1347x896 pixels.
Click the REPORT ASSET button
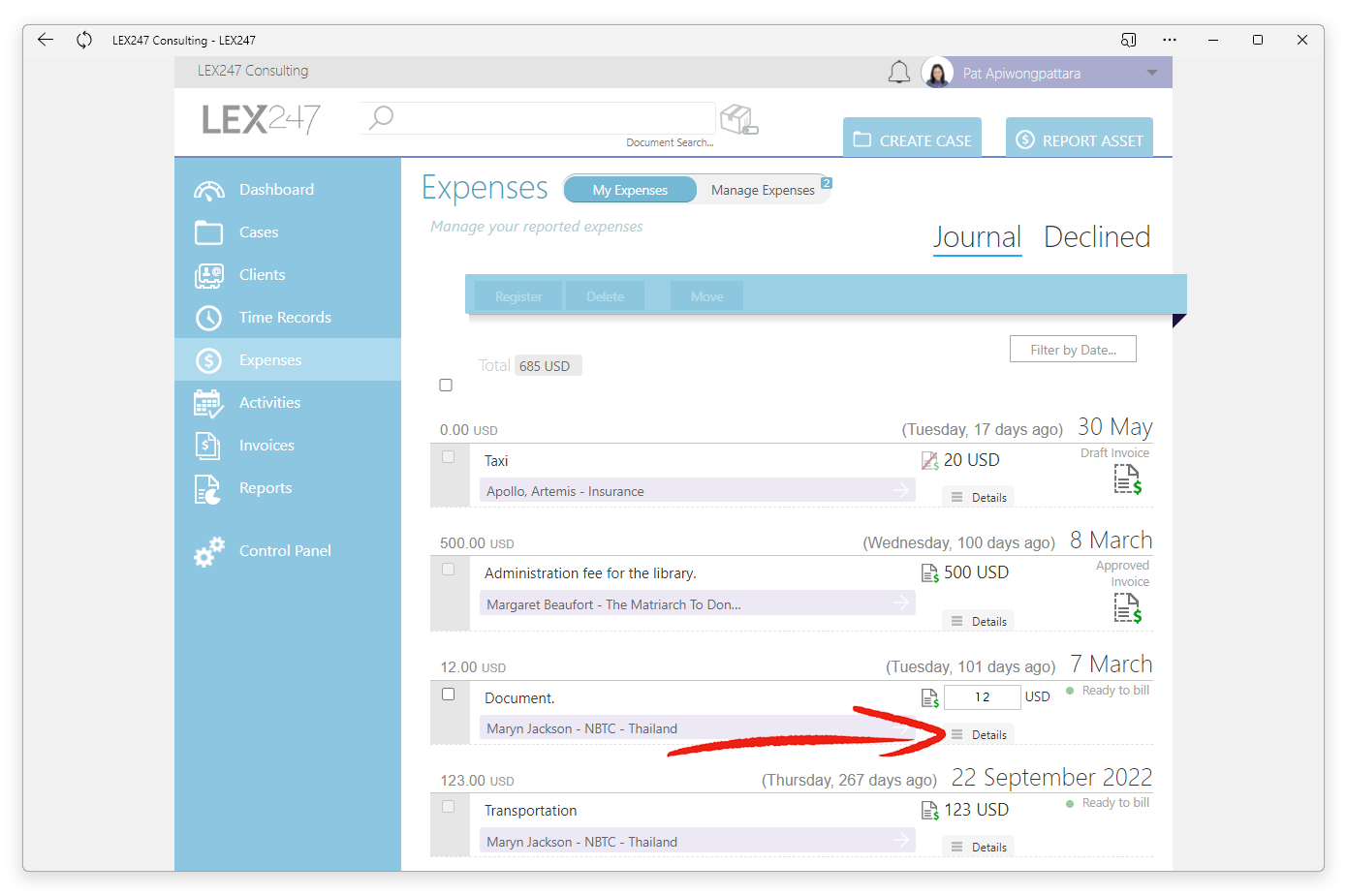1079,138
